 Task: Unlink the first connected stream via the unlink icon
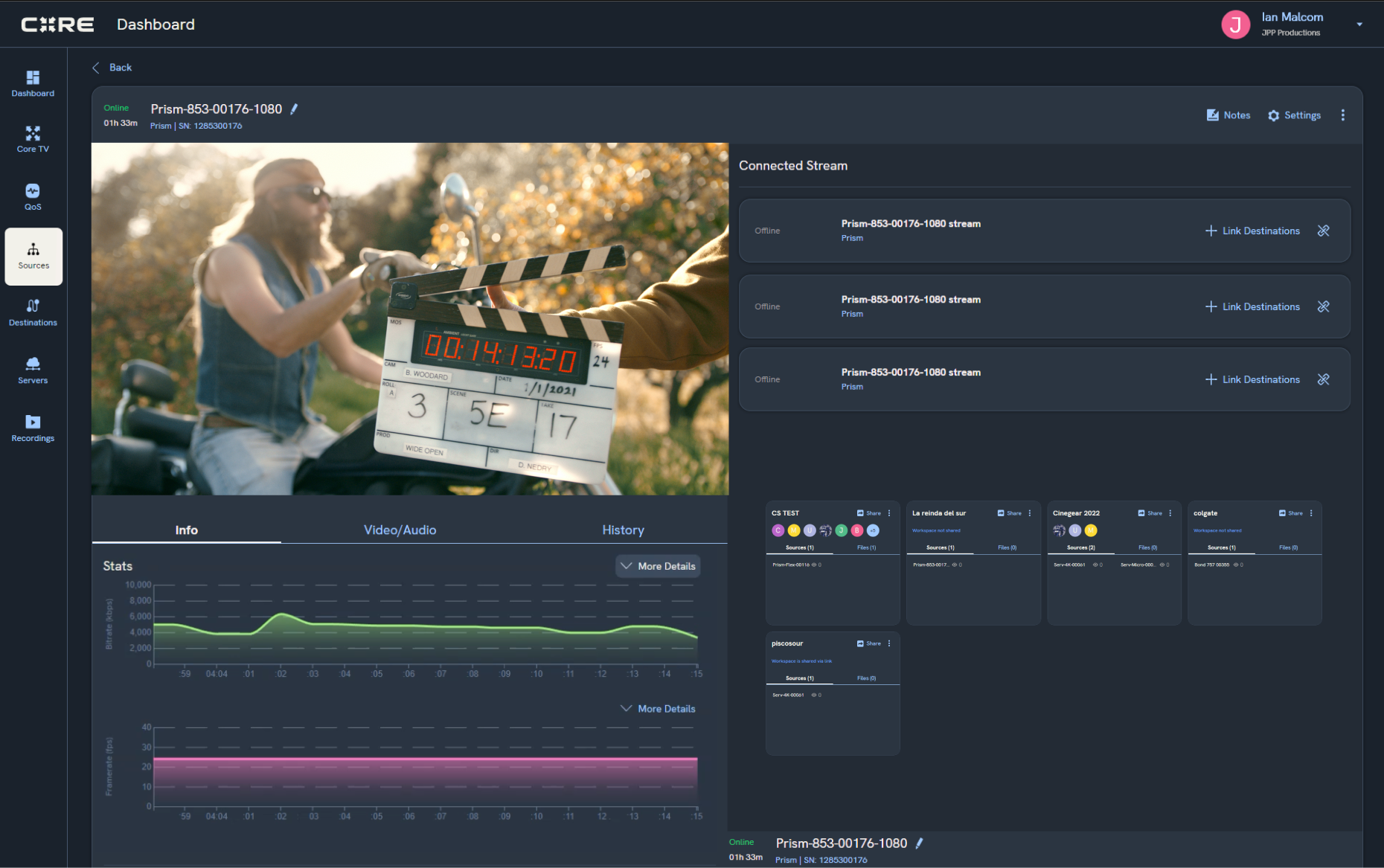click(x=1323, y=231)
